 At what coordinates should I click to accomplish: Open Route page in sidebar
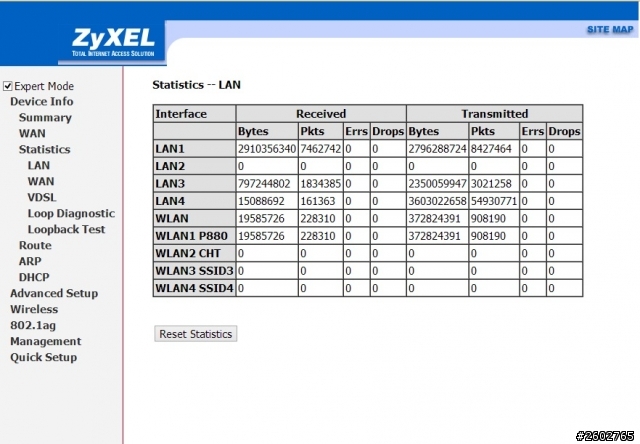35,245
